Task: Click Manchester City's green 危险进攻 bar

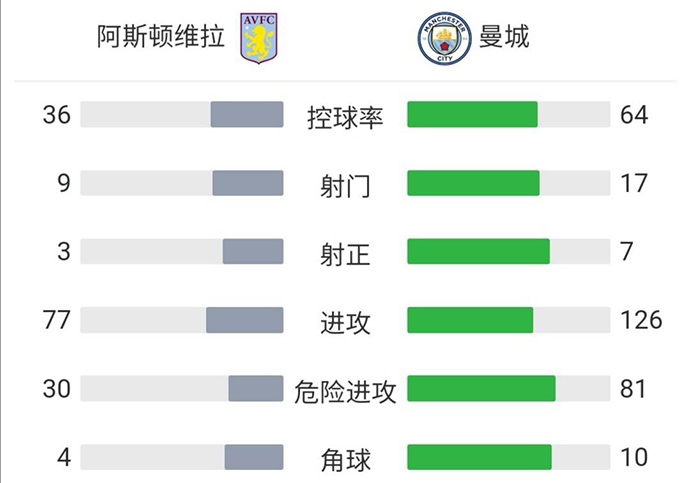Action: tap(481, 388)
